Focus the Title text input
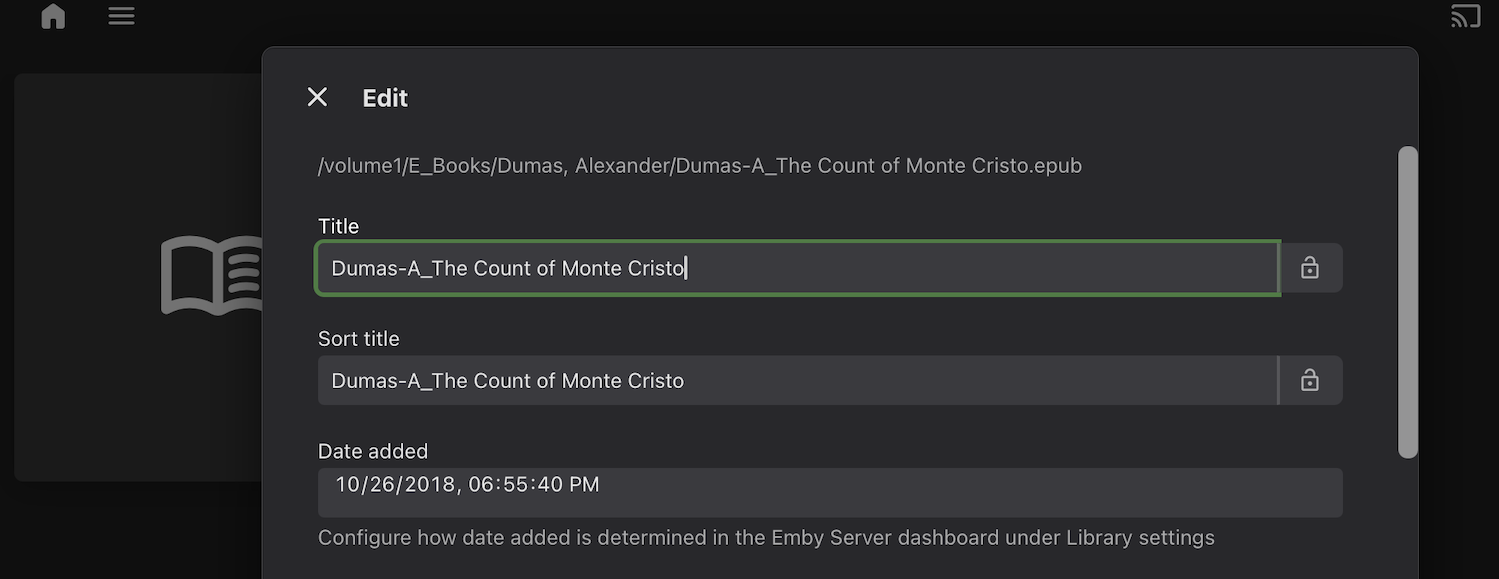1499x579 pixels. tap(798, 268)
